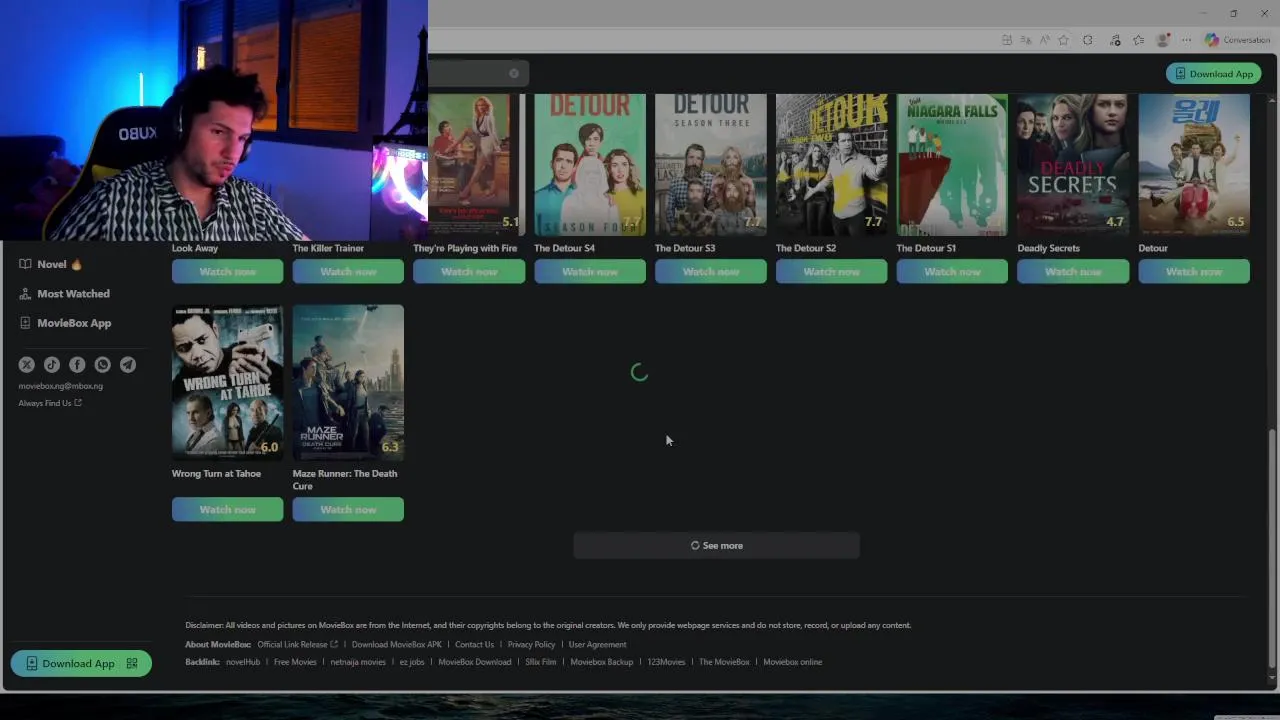Image resolution: width=1280 pixels, height=720 pixels.
Task: Open The Detour S2 poster thumbnail
Action: (831, 165)
